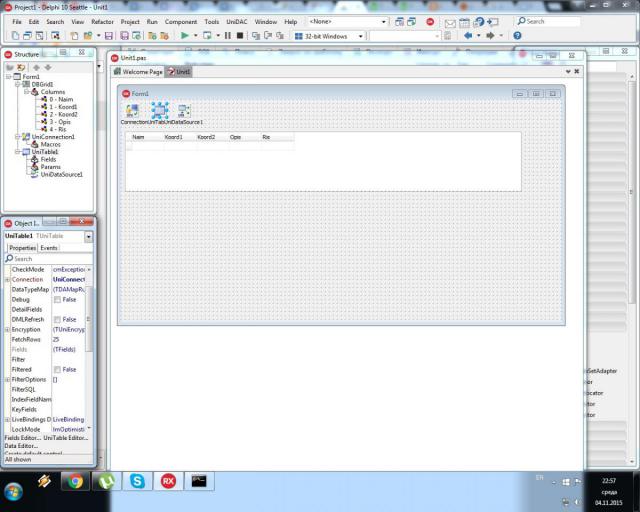Click the down arrow in Structure toolbar
640x512 pixels.
coord(48,67)
